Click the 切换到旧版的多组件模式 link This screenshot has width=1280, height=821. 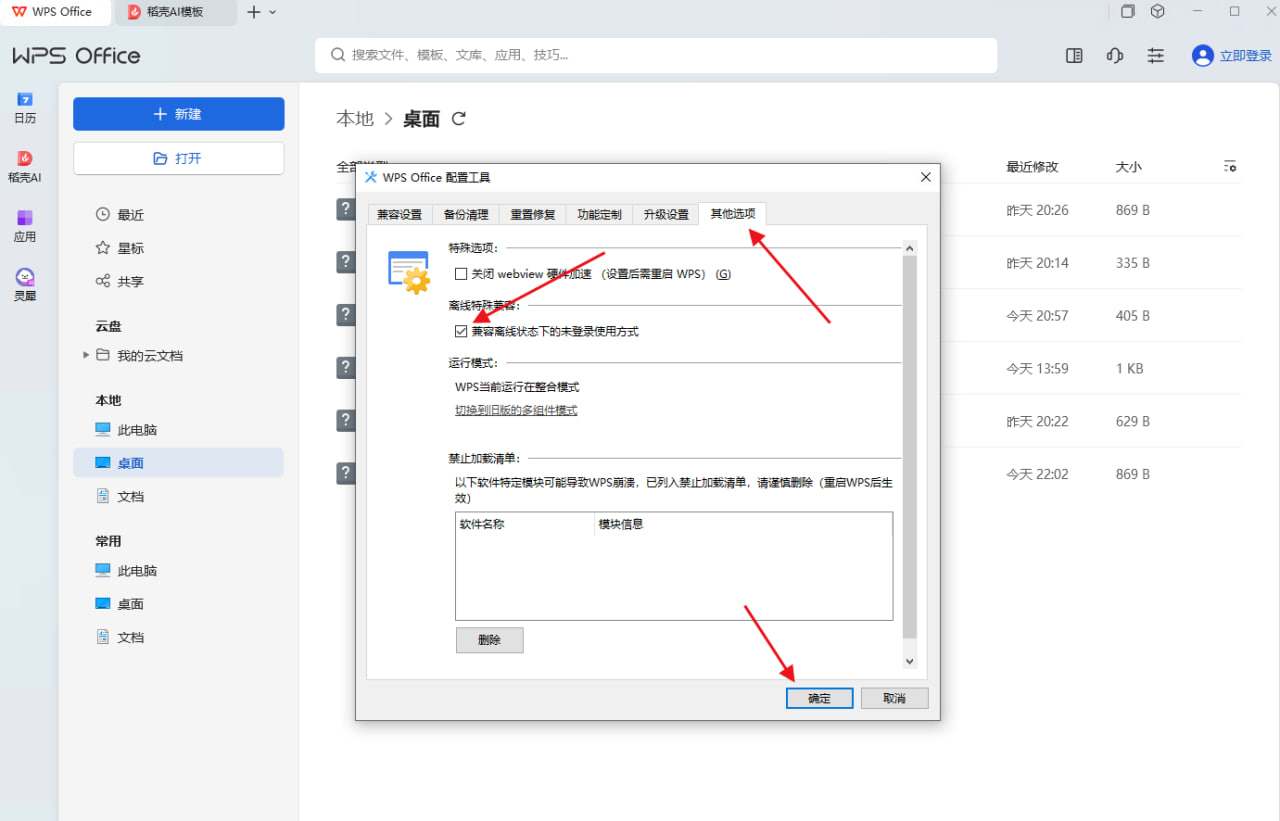(516, 410)
